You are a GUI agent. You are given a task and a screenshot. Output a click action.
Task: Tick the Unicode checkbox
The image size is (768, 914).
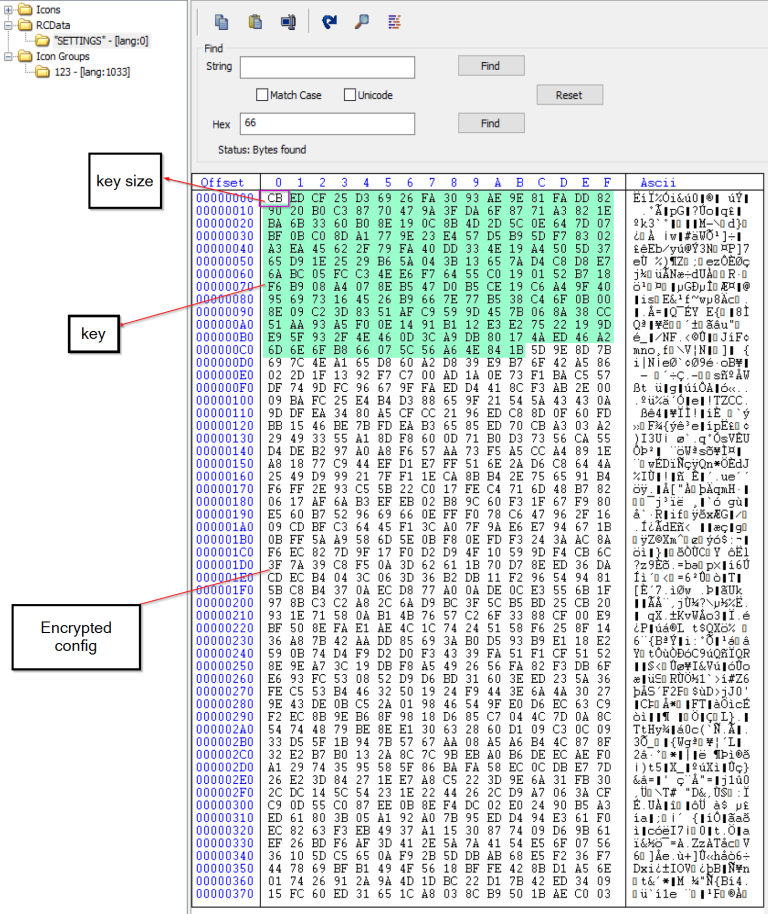(x=349, y=95)
